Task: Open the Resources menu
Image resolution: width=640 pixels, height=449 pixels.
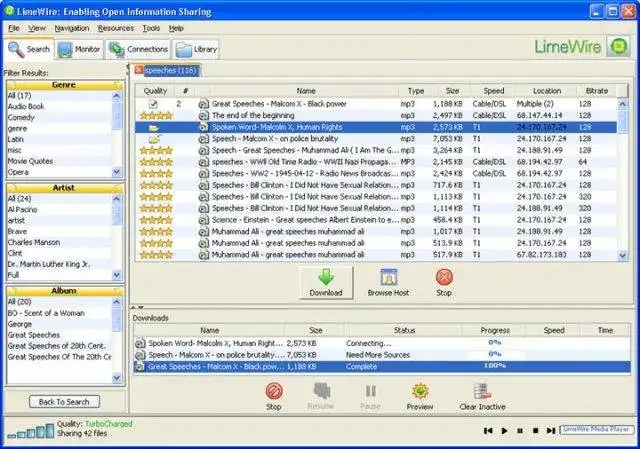Action: pyautogui.click(x=116, y=28)
